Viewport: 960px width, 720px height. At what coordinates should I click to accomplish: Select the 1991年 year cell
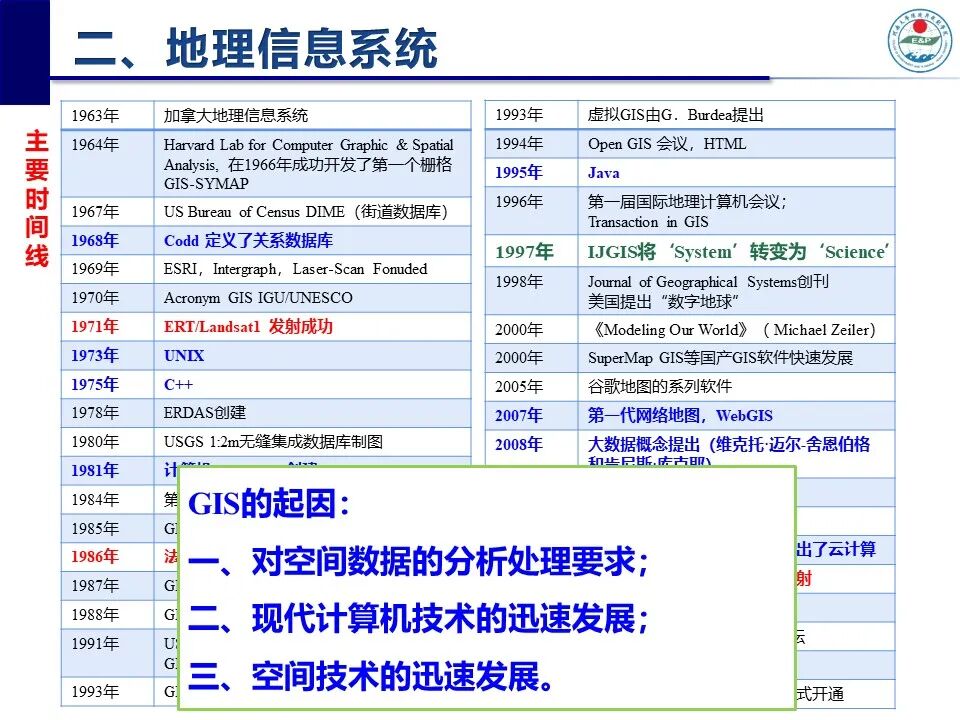coord(107,652)
